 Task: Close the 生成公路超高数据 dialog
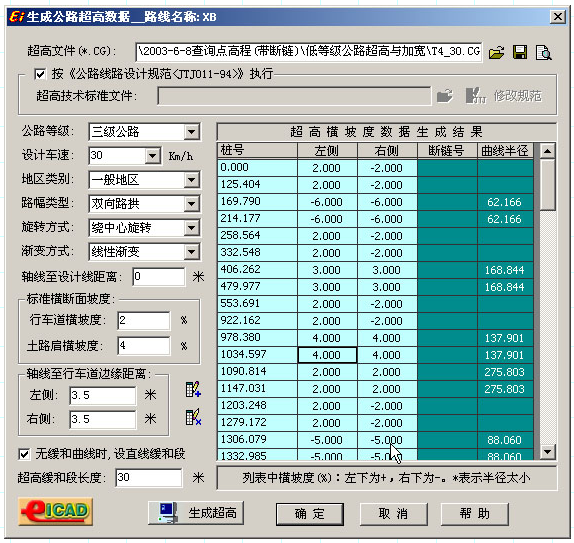pos(558,16)
